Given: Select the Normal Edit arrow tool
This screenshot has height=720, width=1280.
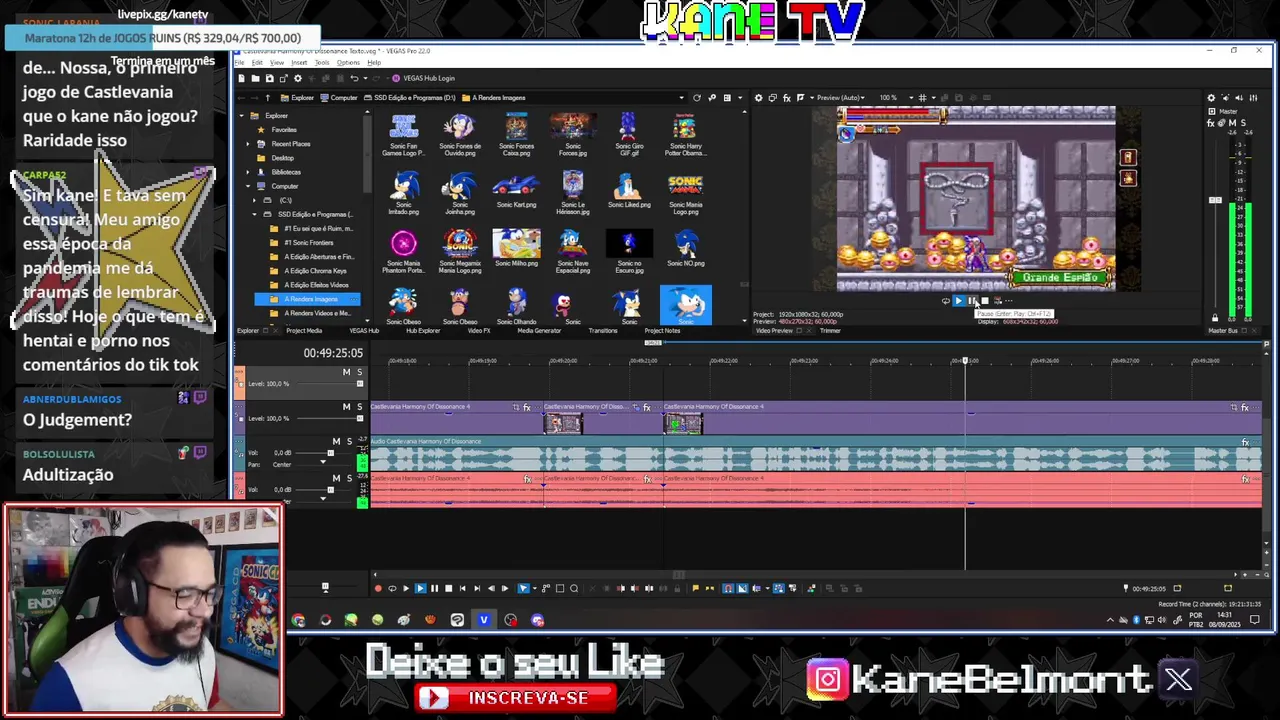Looking at the screenshot, I should point(523,588).
